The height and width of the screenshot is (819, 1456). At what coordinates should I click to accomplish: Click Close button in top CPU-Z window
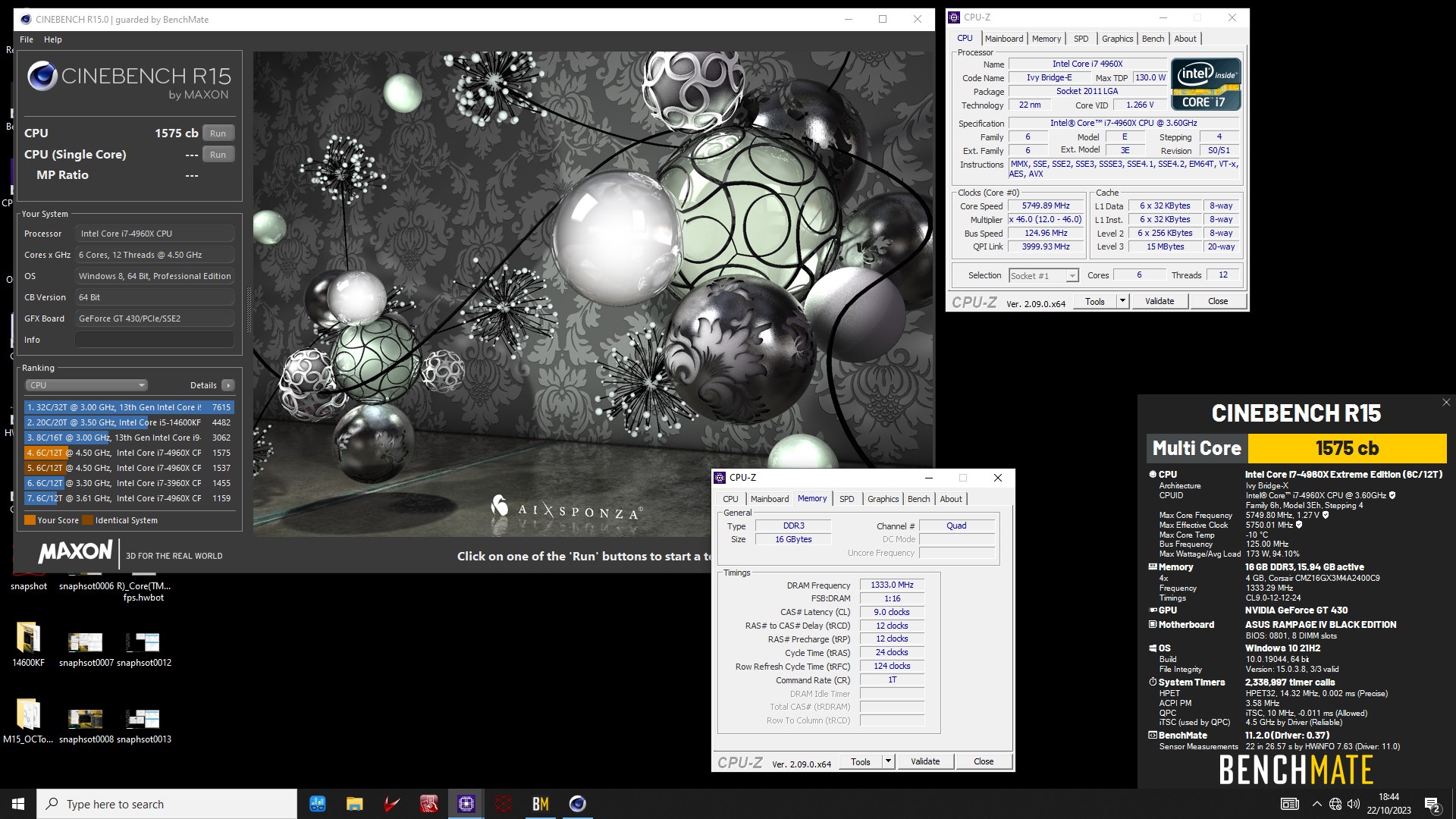1218,301
